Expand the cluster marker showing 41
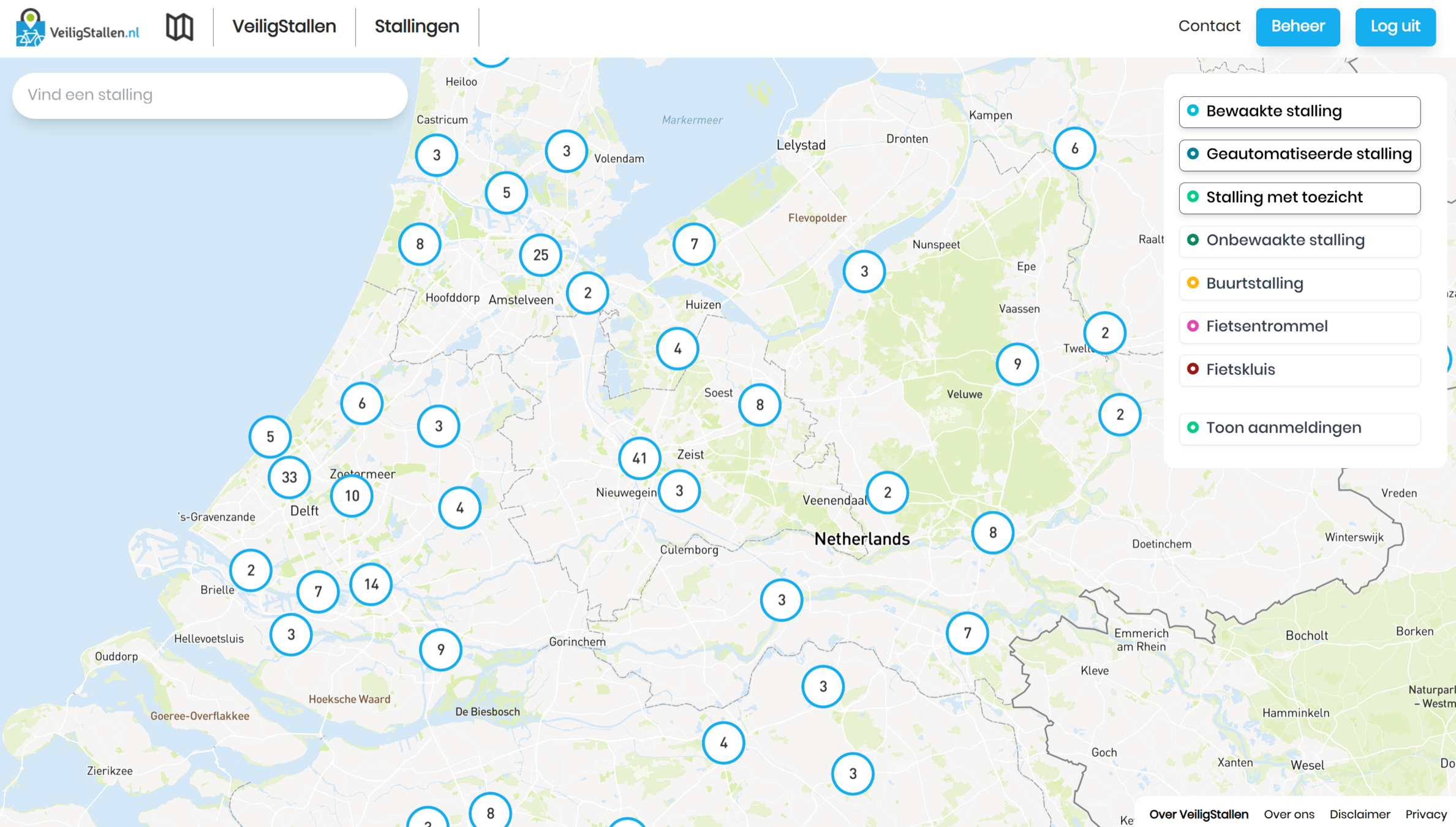Viewport: 1456px width, 827px height. point(639,458)
